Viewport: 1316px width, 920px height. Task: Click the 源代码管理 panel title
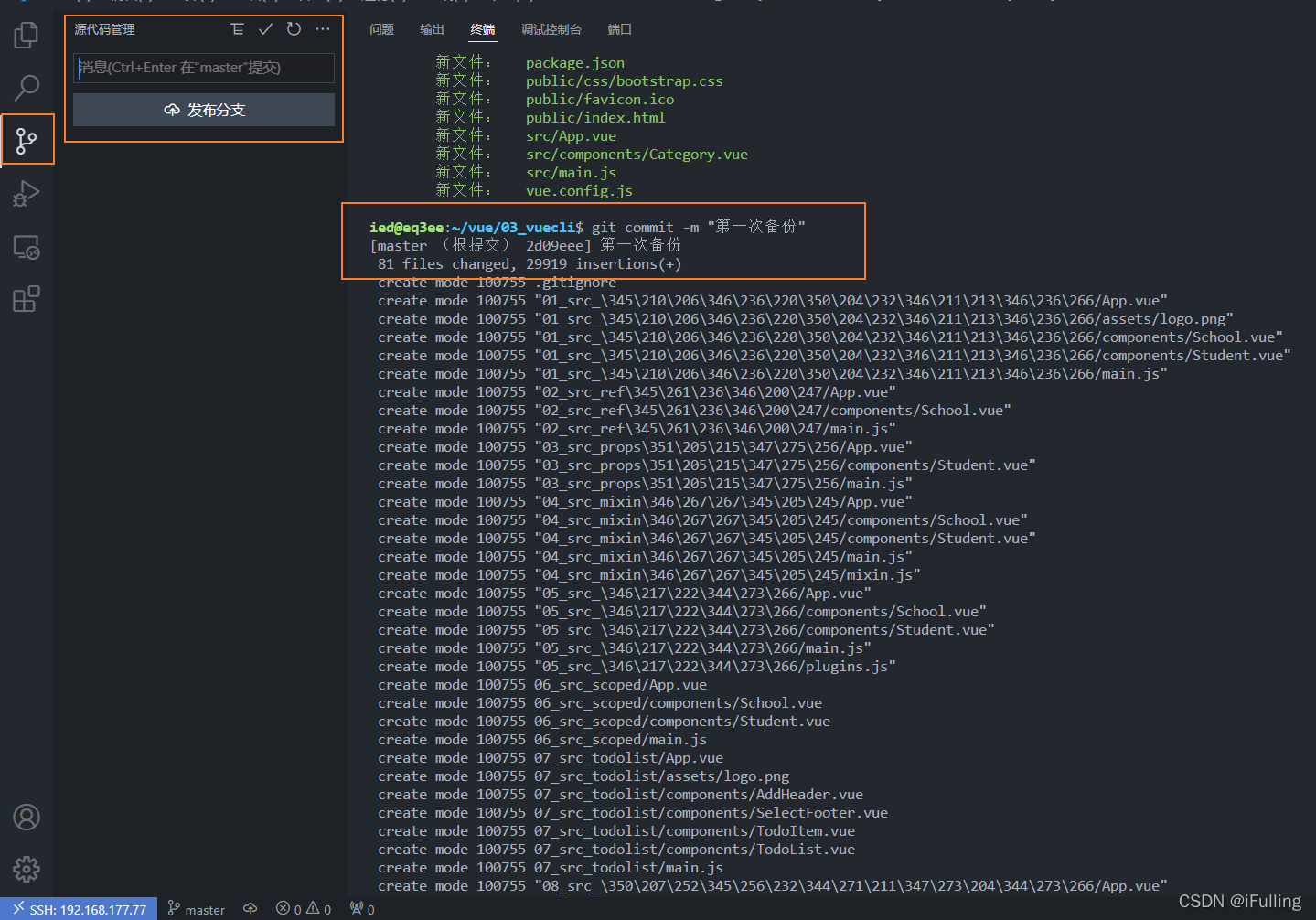pos(104,29)
